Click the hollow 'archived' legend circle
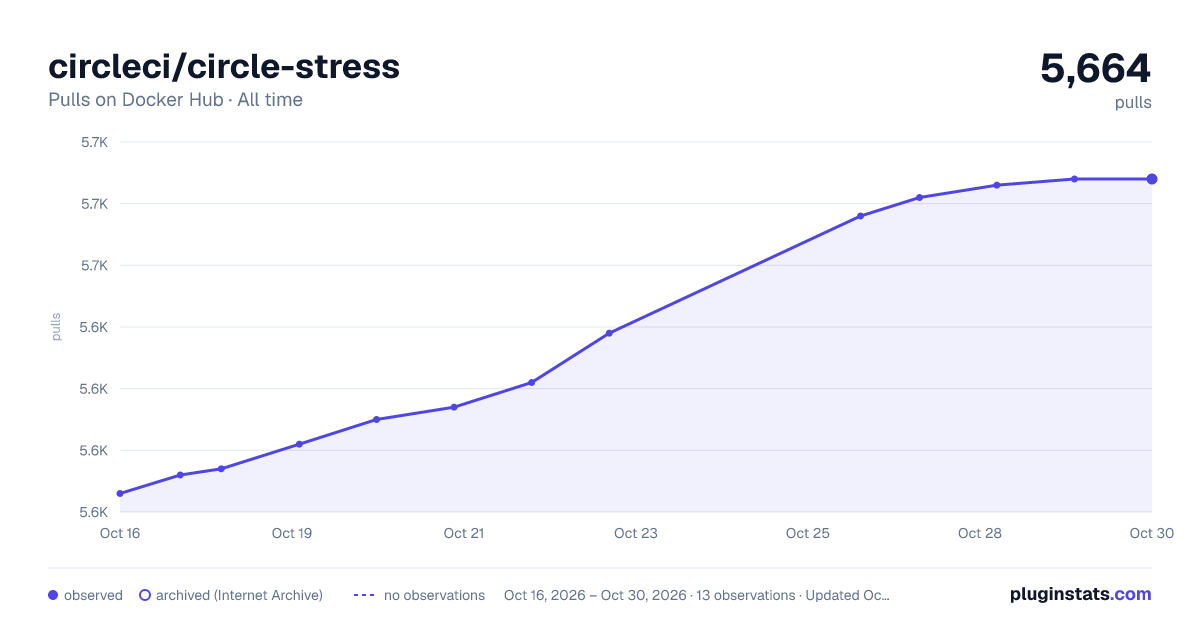 (145, 595)
